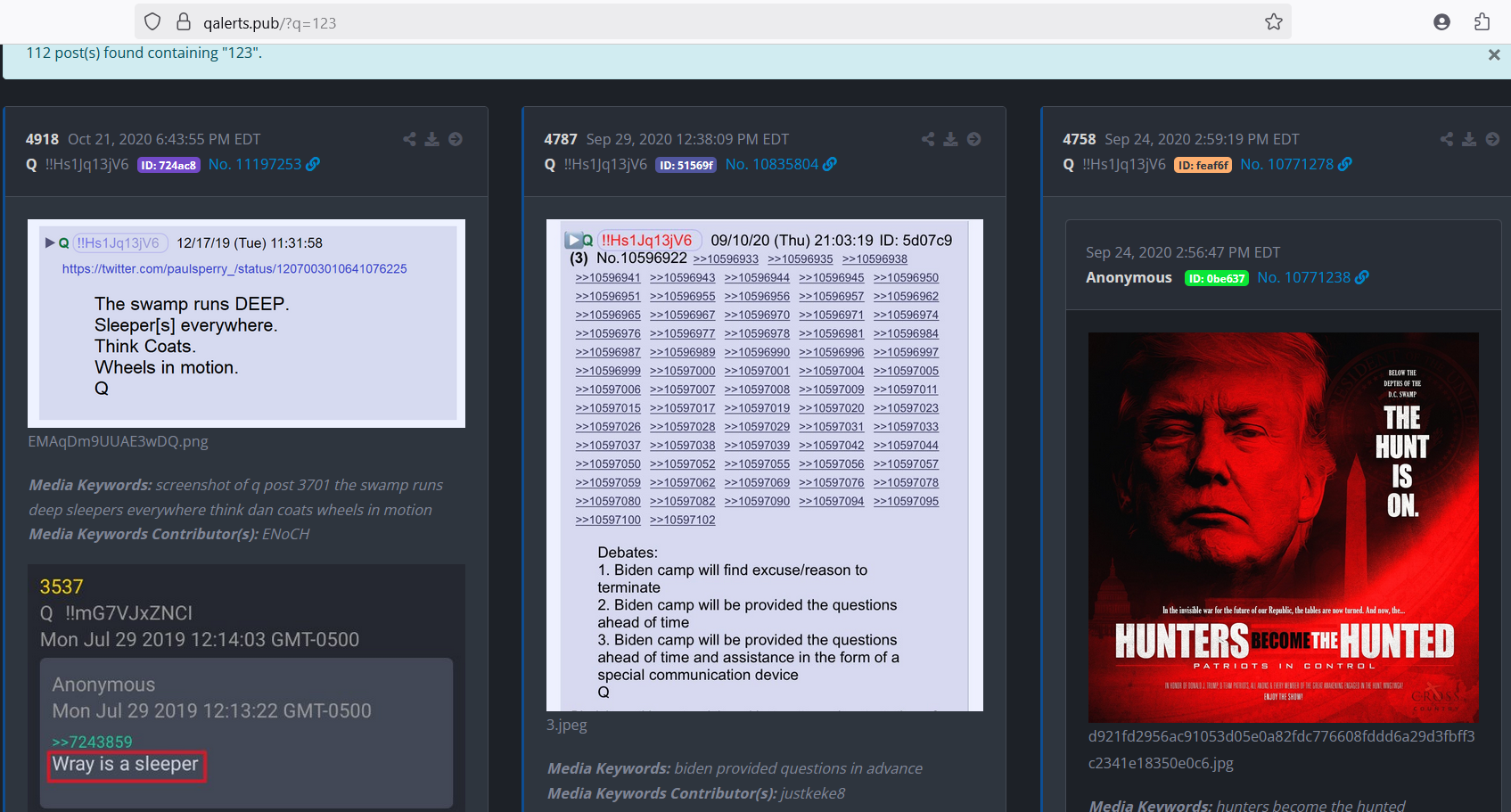Open the 'swamp runs DEEP' screenshot image
1511x812 pixels.
(246, 324)
